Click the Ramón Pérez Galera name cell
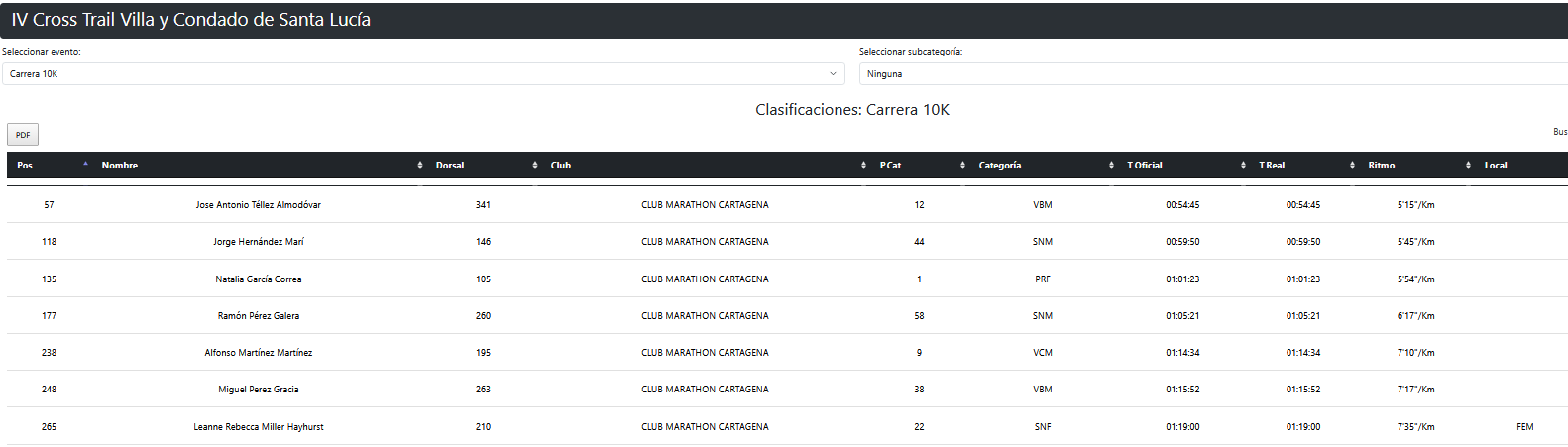The image size is (1568, 447). pos(258,316)
